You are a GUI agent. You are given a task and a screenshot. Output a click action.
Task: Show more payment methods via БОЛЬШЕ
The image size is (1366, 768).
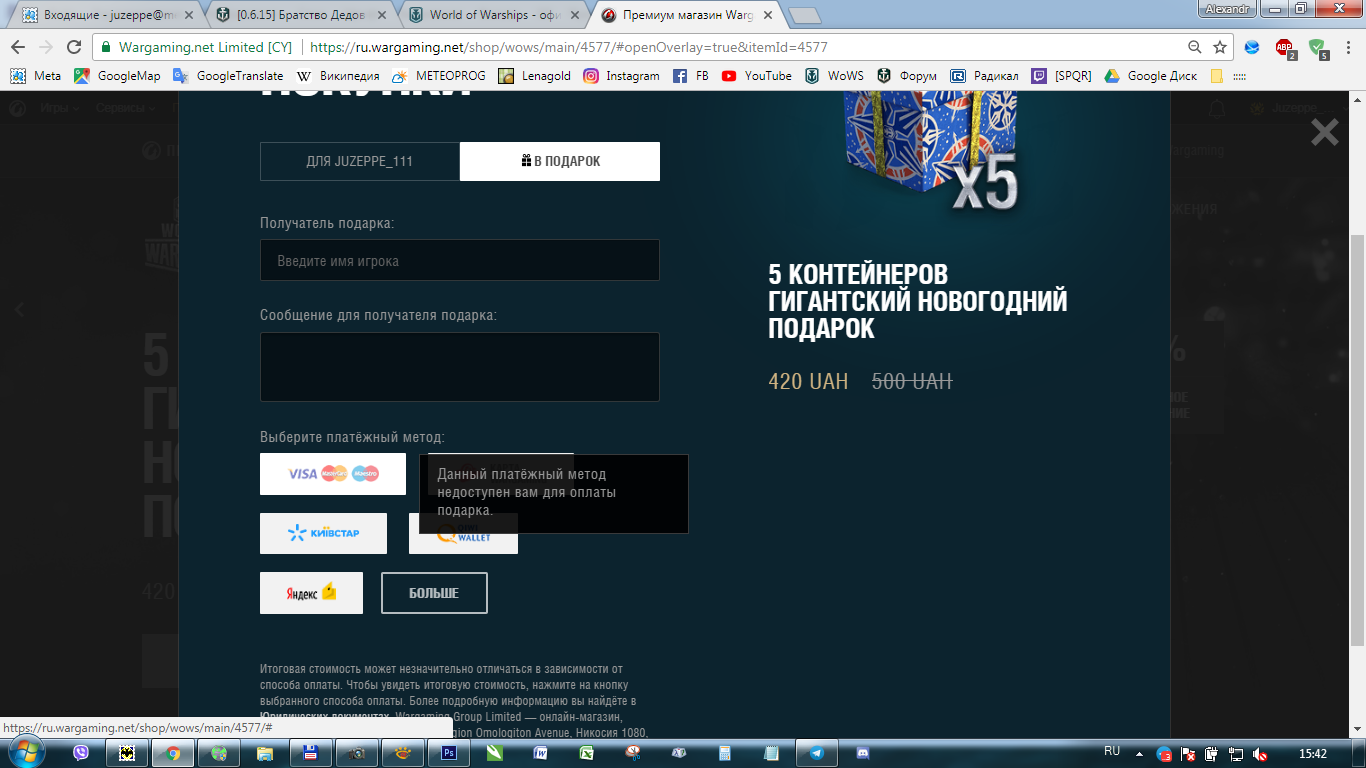point(434,593)
